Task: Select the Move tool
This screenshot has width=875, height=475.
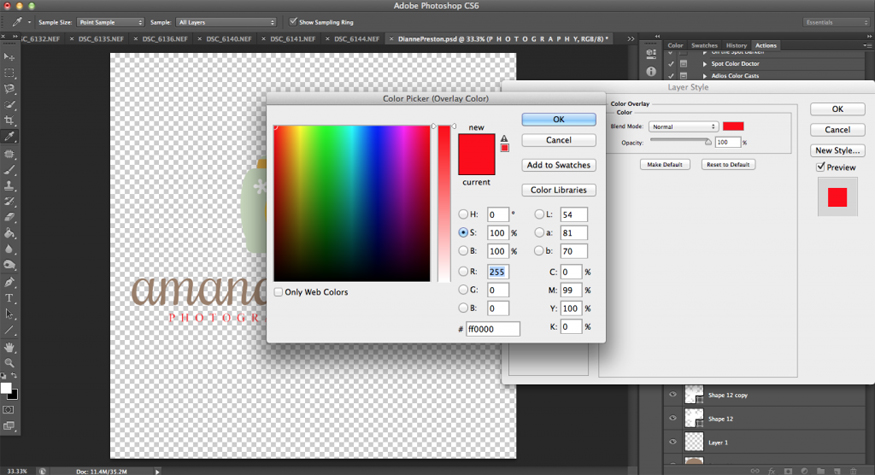Action: tap(9, 57)
